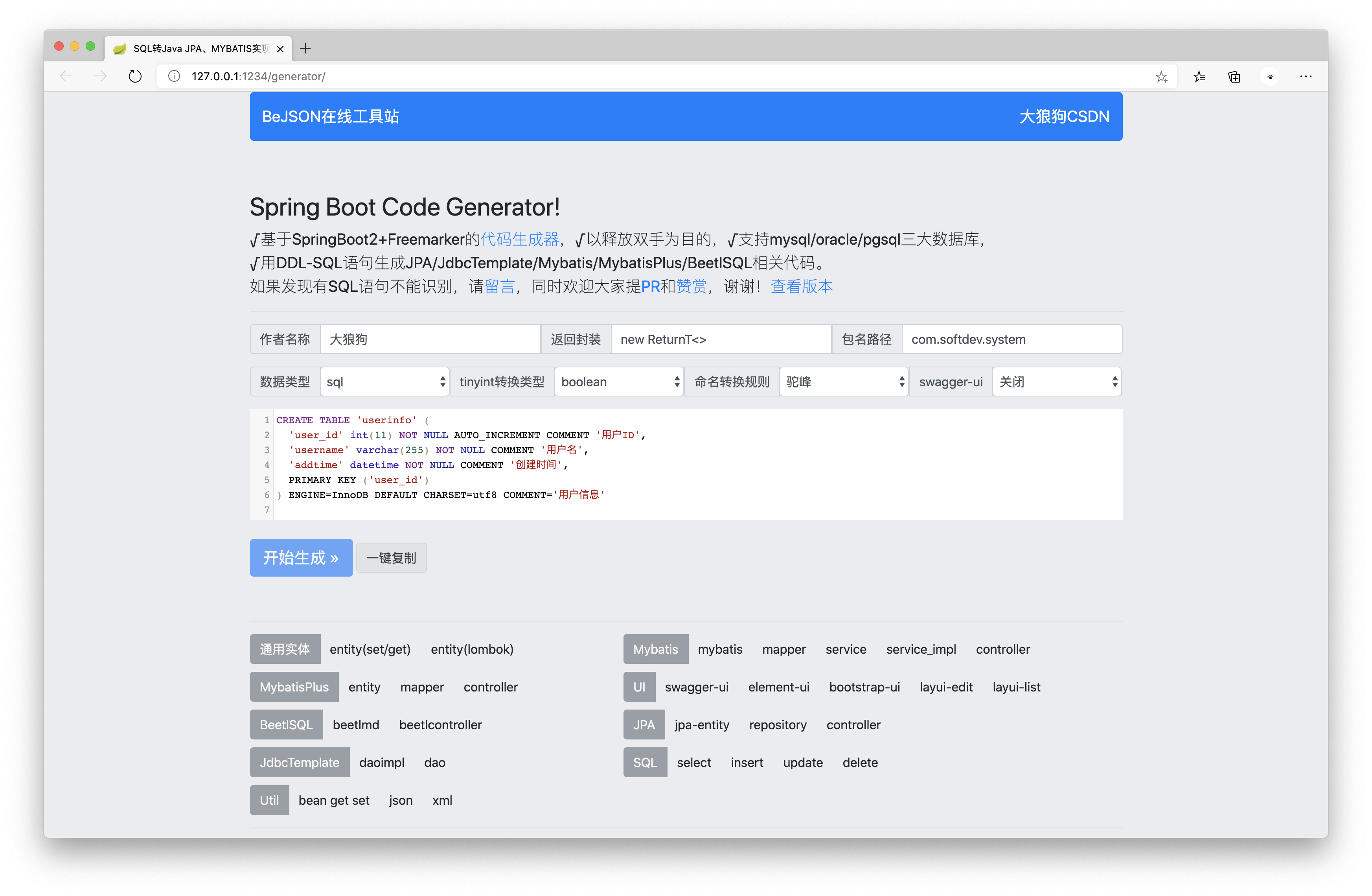
Task: Click the 一键复制 button
Action: coord(391,558)
